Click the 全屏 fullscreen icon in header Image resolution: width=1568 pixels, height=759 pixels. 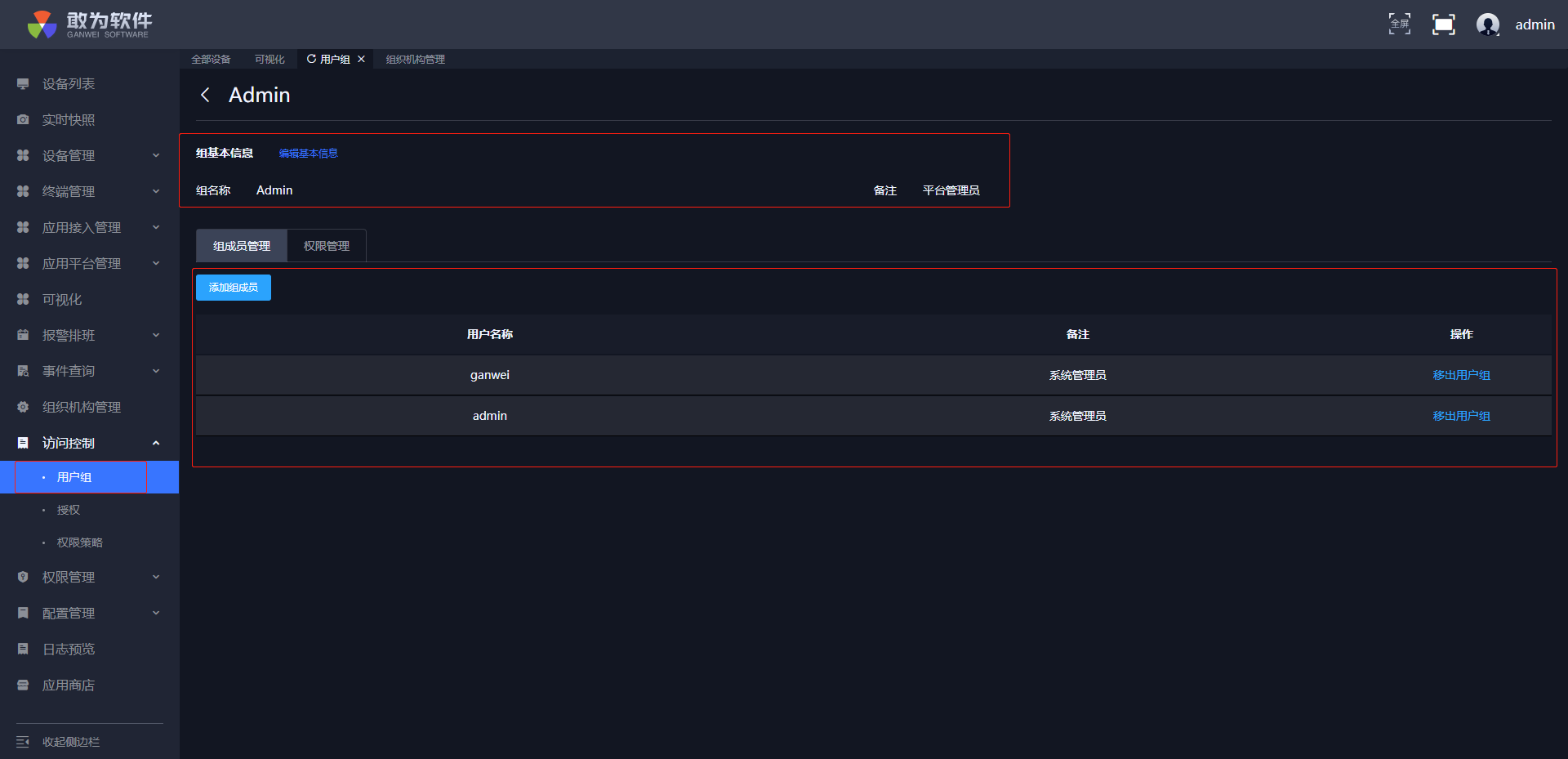tap(1400, 25)
